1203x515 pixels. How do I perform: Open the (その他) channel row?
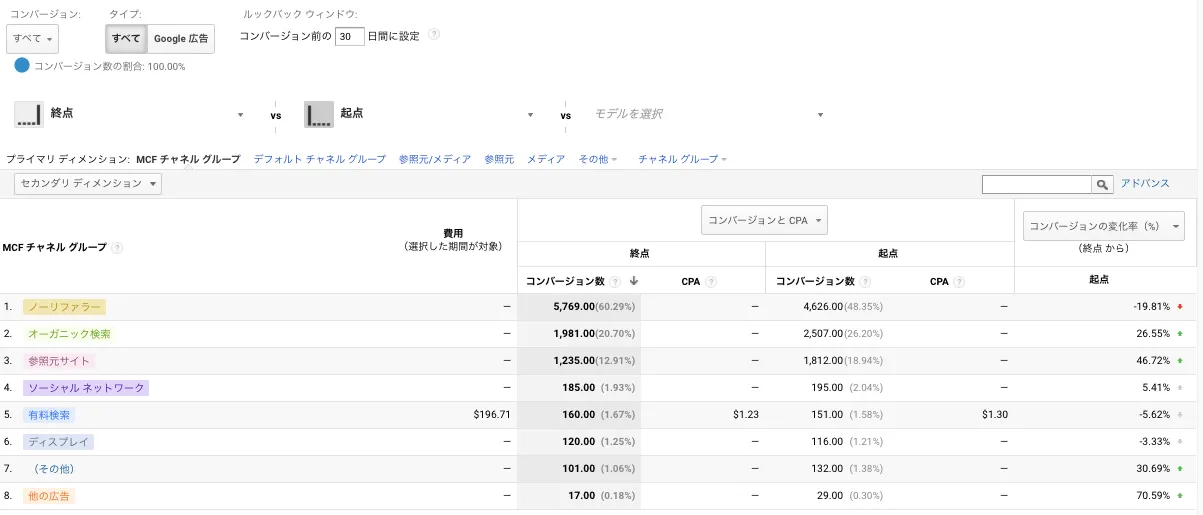pos(54,469)
